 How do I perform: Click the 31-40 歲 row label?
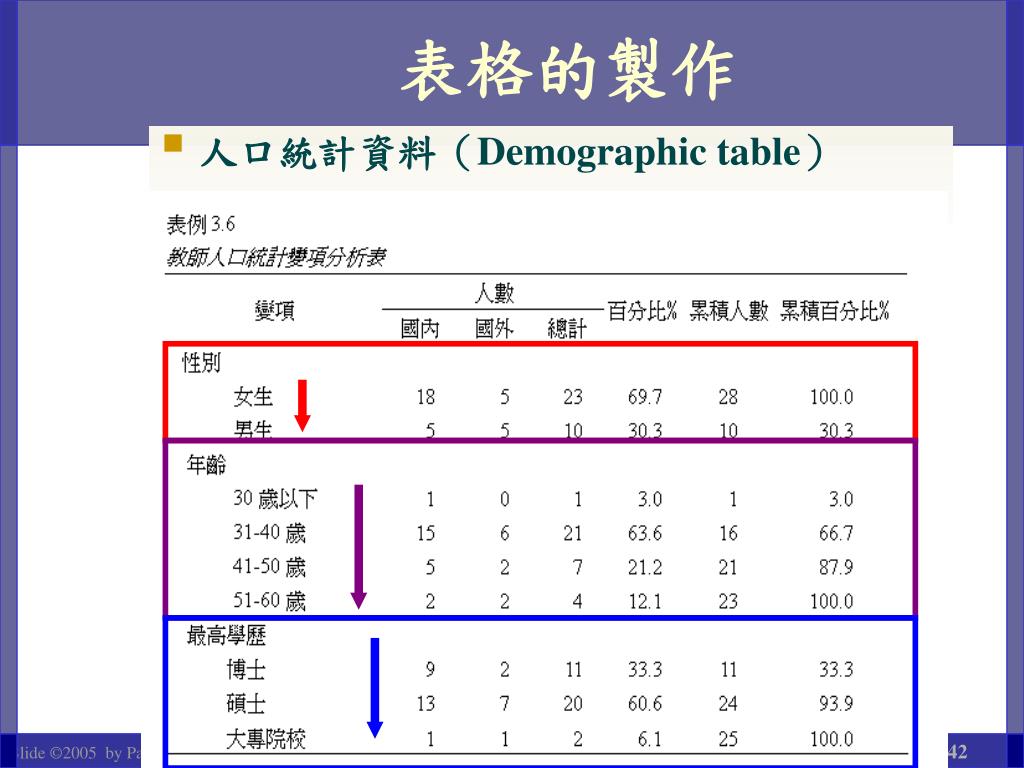pyautogui.click(x=269, y=533)
